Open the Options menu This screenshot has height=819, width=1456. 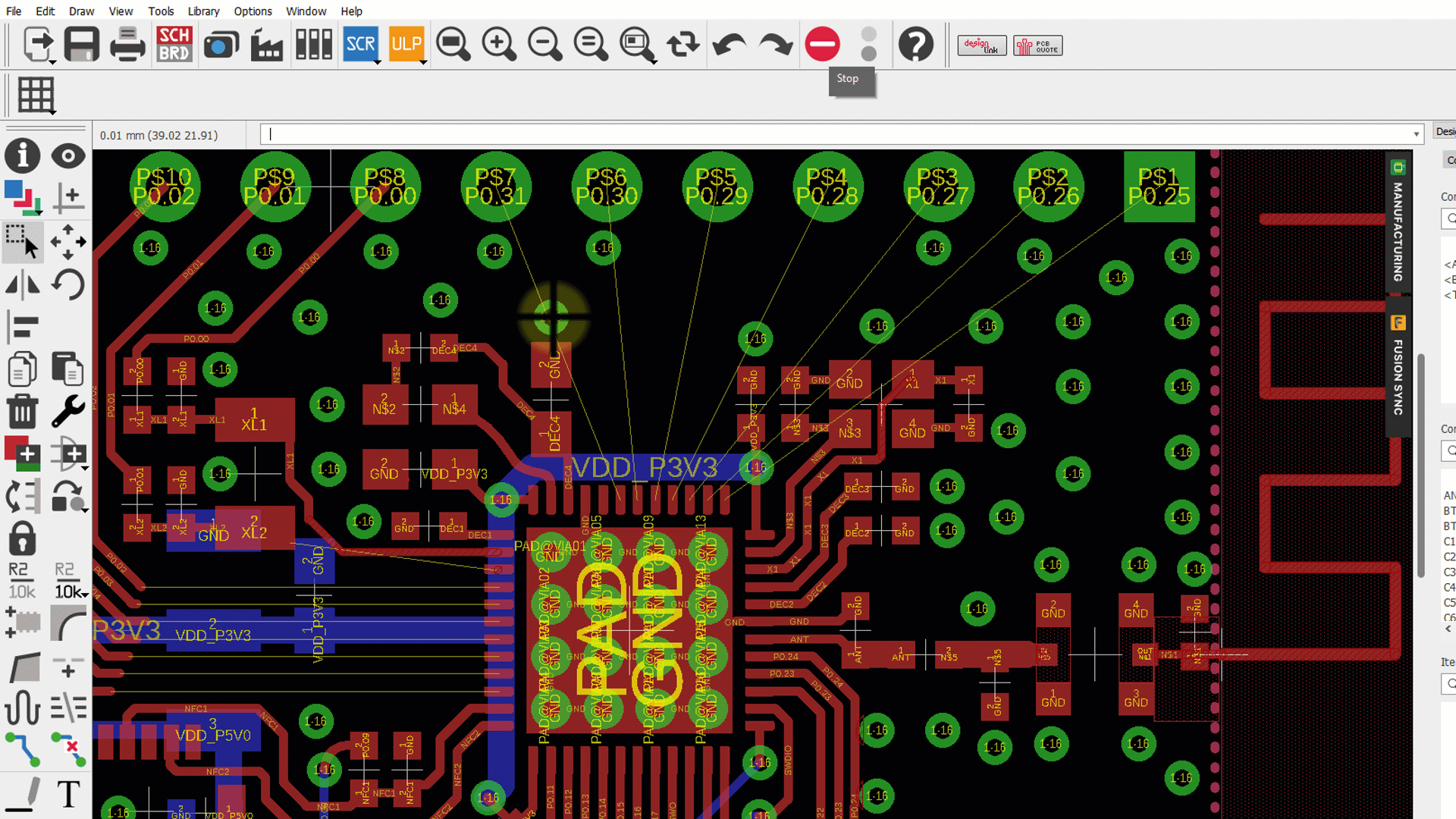[253, 11]
